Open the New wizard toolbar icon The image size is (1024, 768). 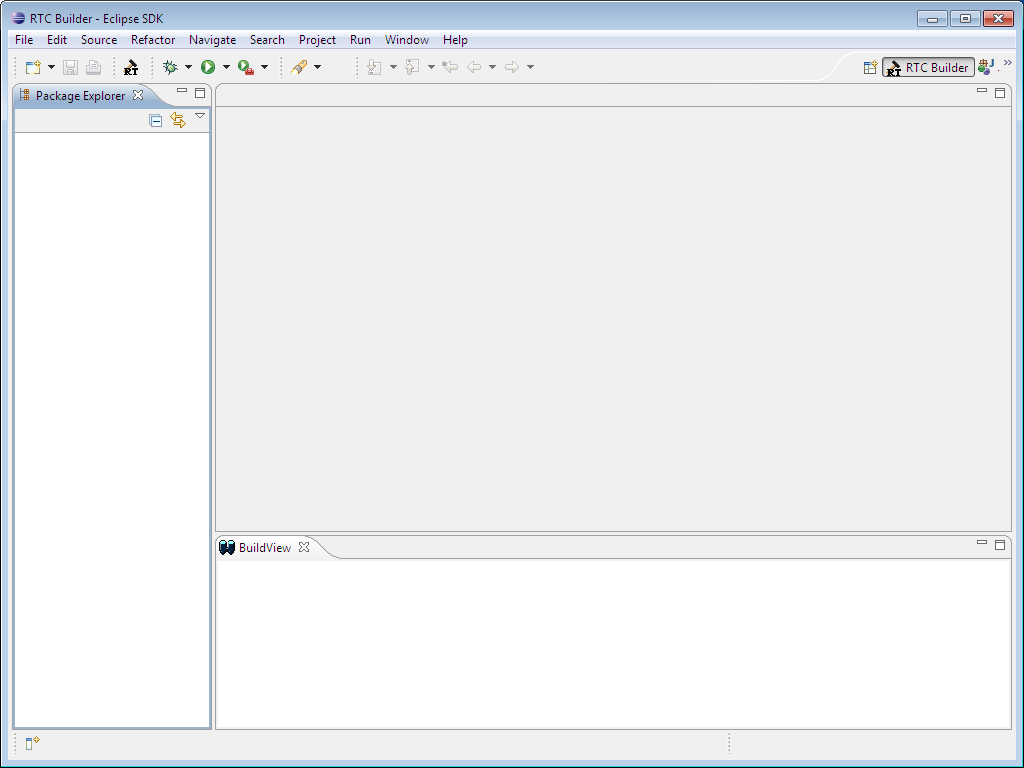tap(31, 67)
